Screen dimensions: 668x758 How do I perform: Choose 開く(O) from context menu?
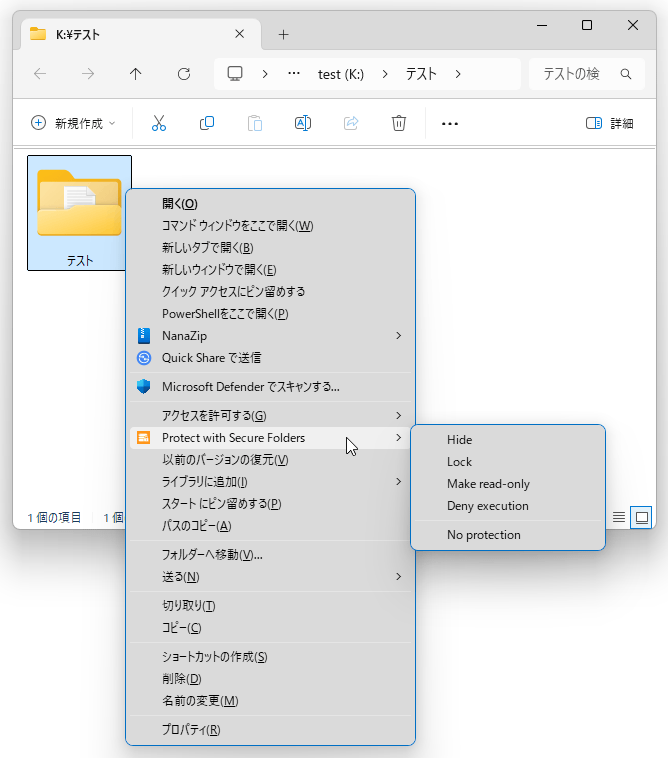(x=270, y=204)
